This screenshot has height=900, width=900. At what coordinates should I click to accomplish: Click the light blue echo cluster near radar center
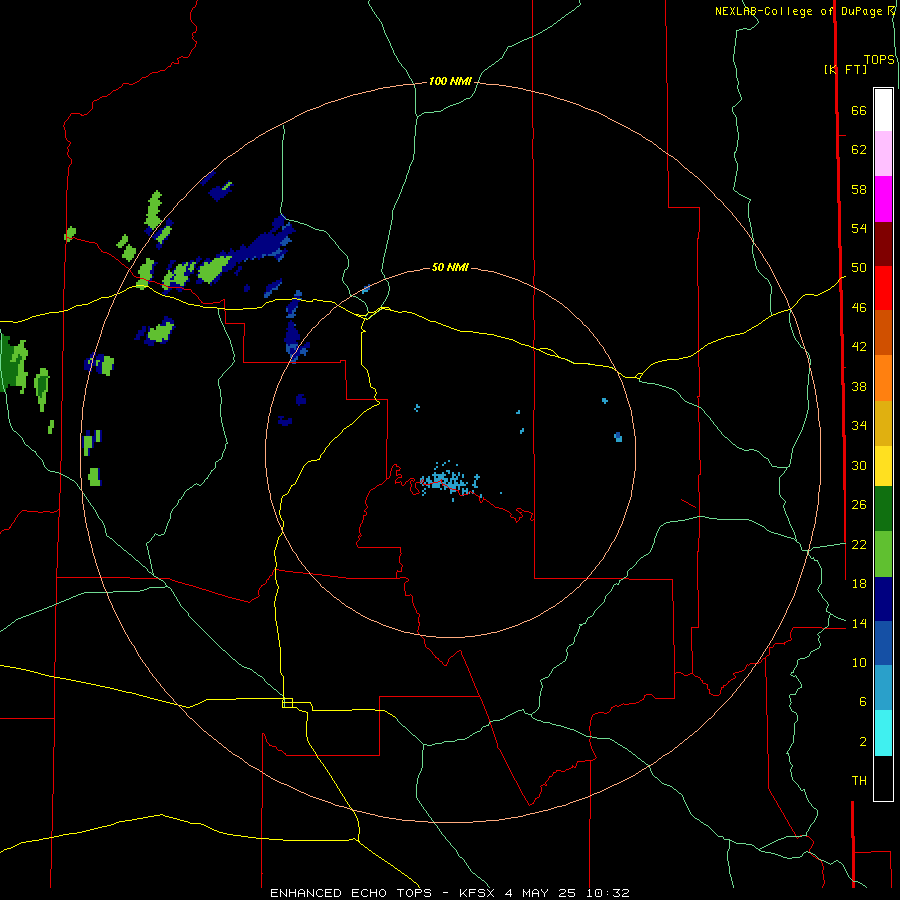click(x=449, y=480)
